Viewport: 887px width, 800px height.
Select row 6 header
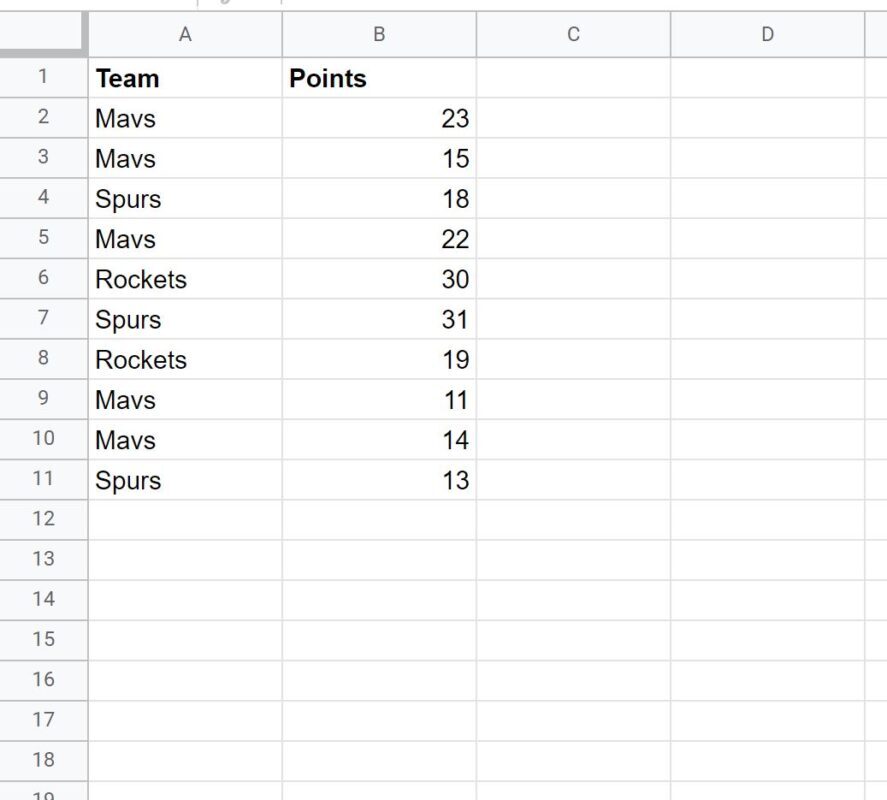[44, 278]
